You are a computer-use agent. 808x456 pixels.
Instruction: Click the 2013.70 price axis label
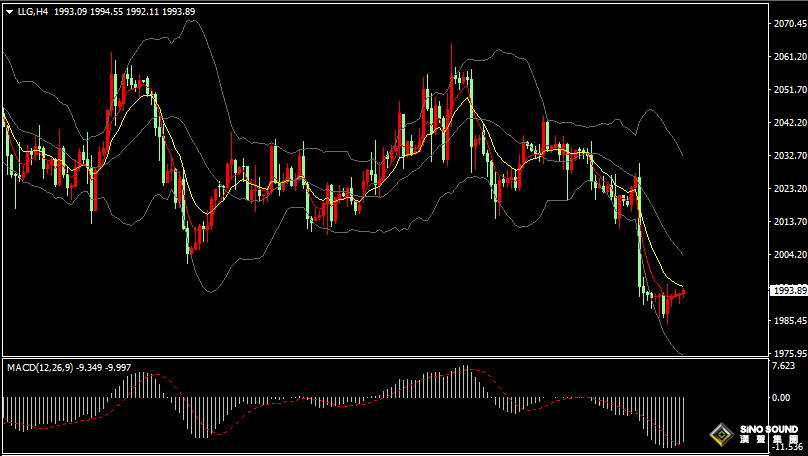tap(788, 222)
